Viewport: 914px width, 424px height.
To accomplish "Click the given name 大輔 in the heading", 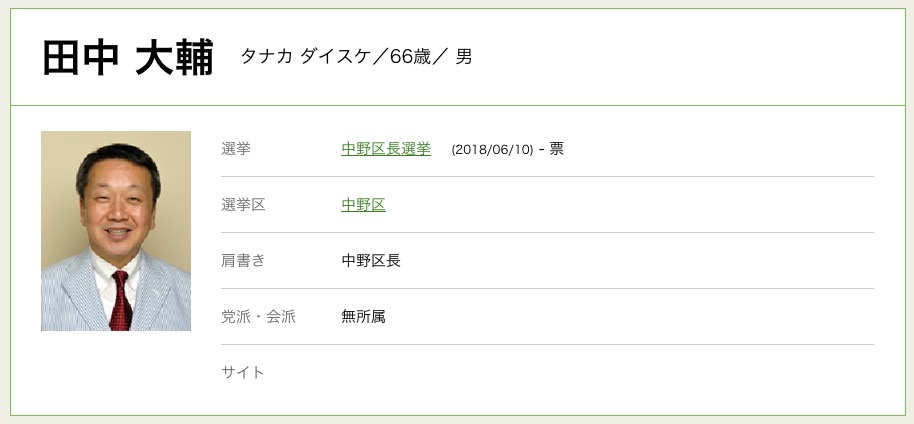I will (174, 58).
